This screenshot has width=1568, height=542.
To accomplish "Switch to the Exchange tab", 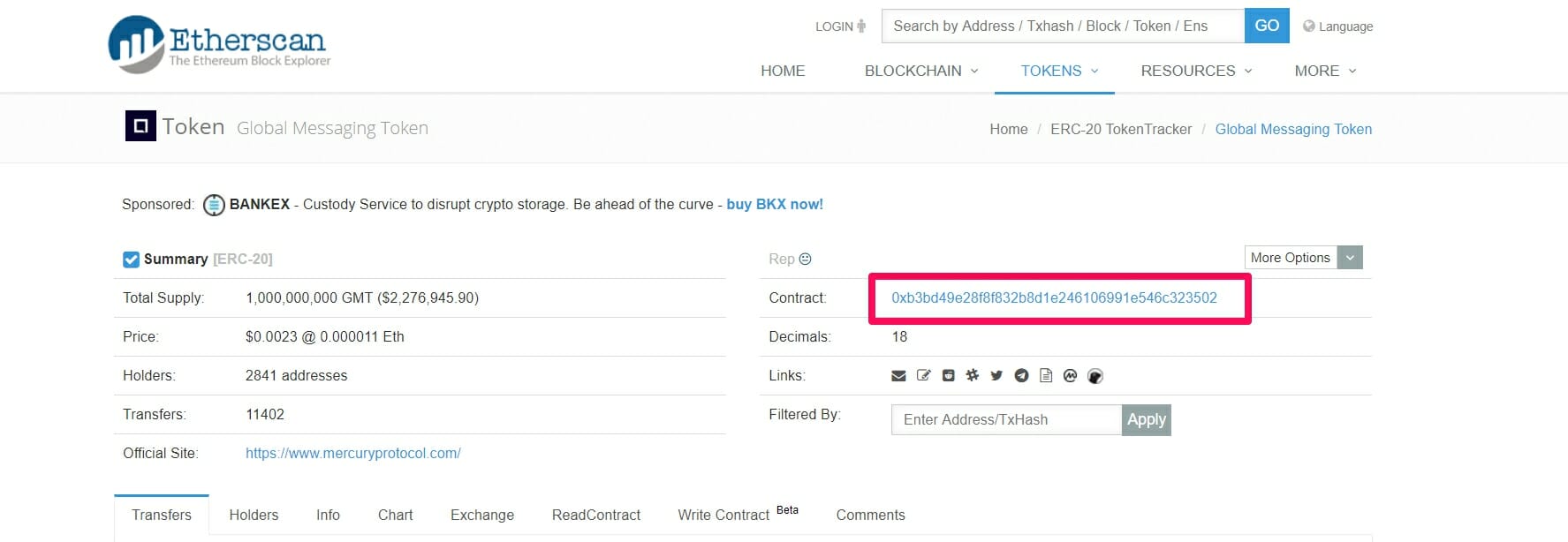I will tap(482, 515).
